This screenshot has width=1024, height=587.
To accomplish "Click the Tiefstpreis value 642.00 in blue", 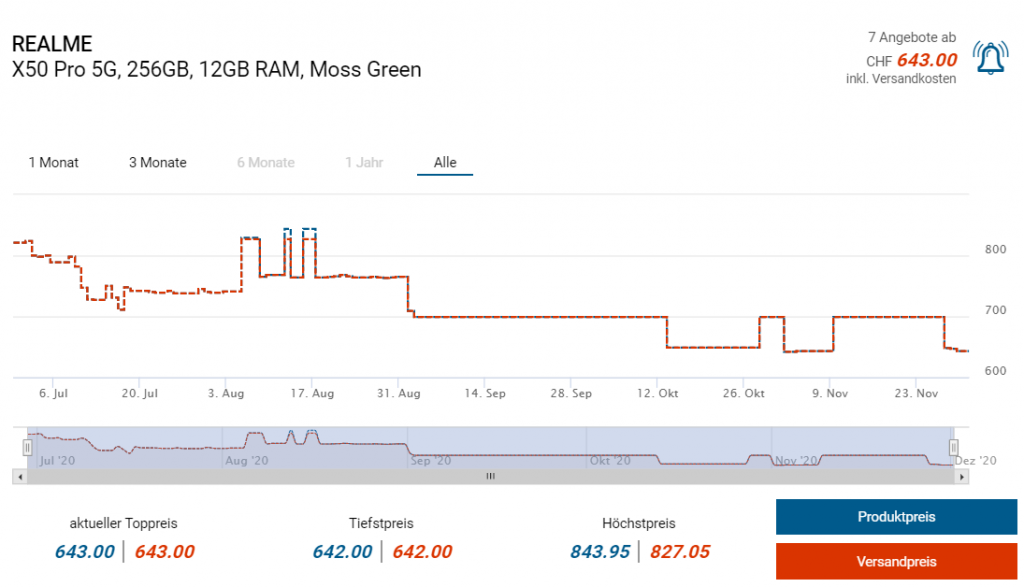I will coord(342,552).
